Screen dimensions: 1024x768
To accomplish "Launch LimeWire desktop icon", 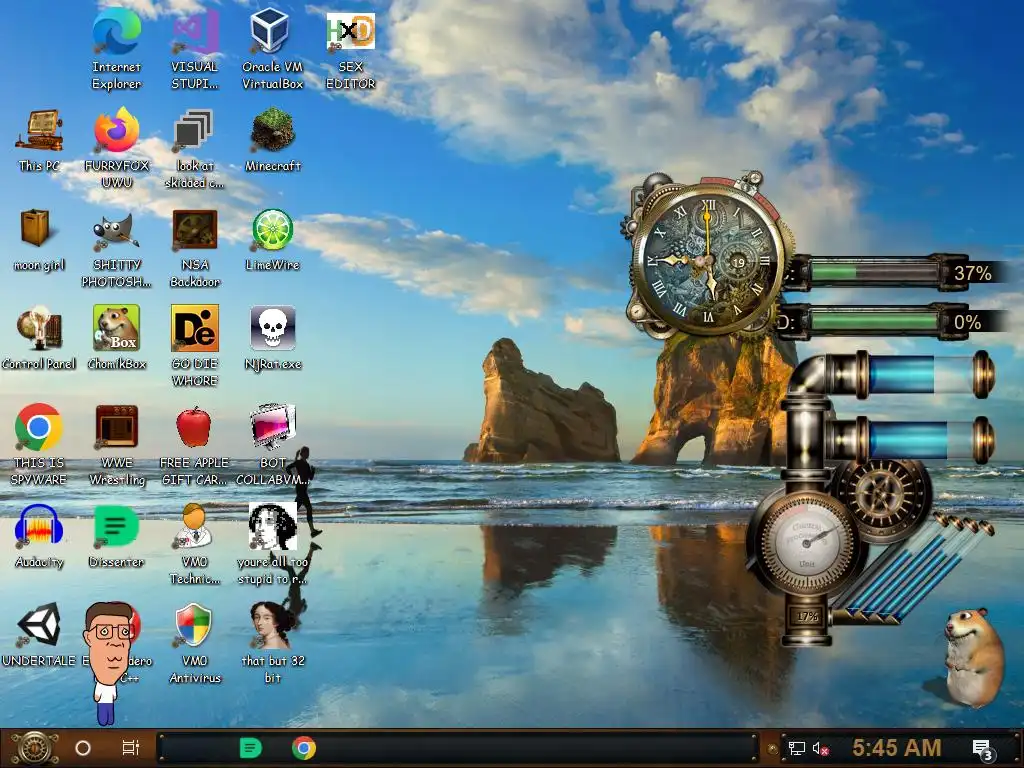I will point(272,230).
